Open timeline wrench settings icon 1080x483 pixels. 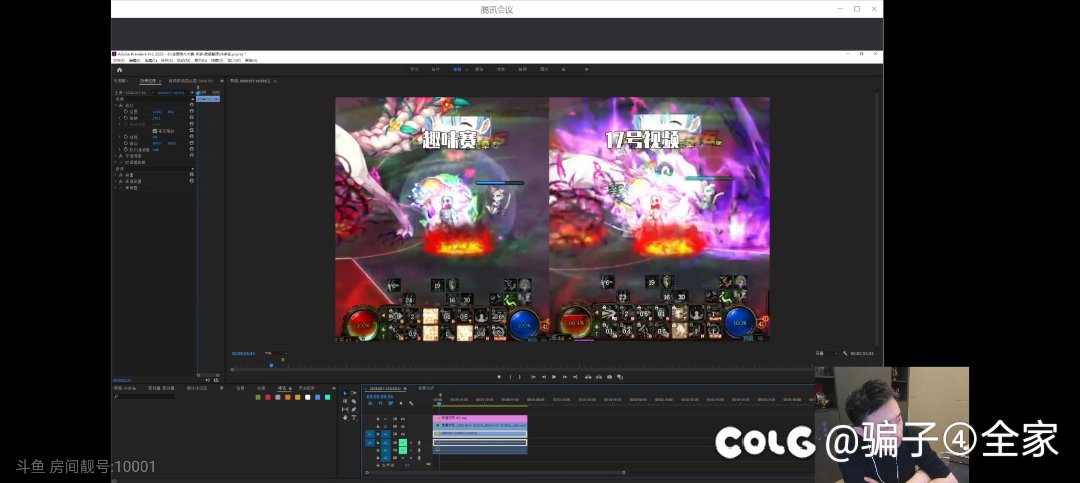411,403
